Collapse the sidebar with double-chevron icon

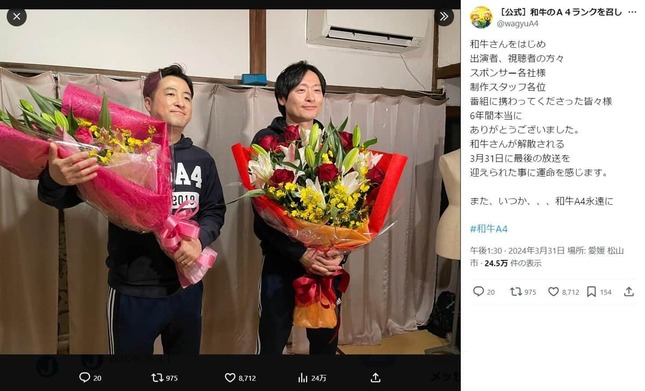443,17
